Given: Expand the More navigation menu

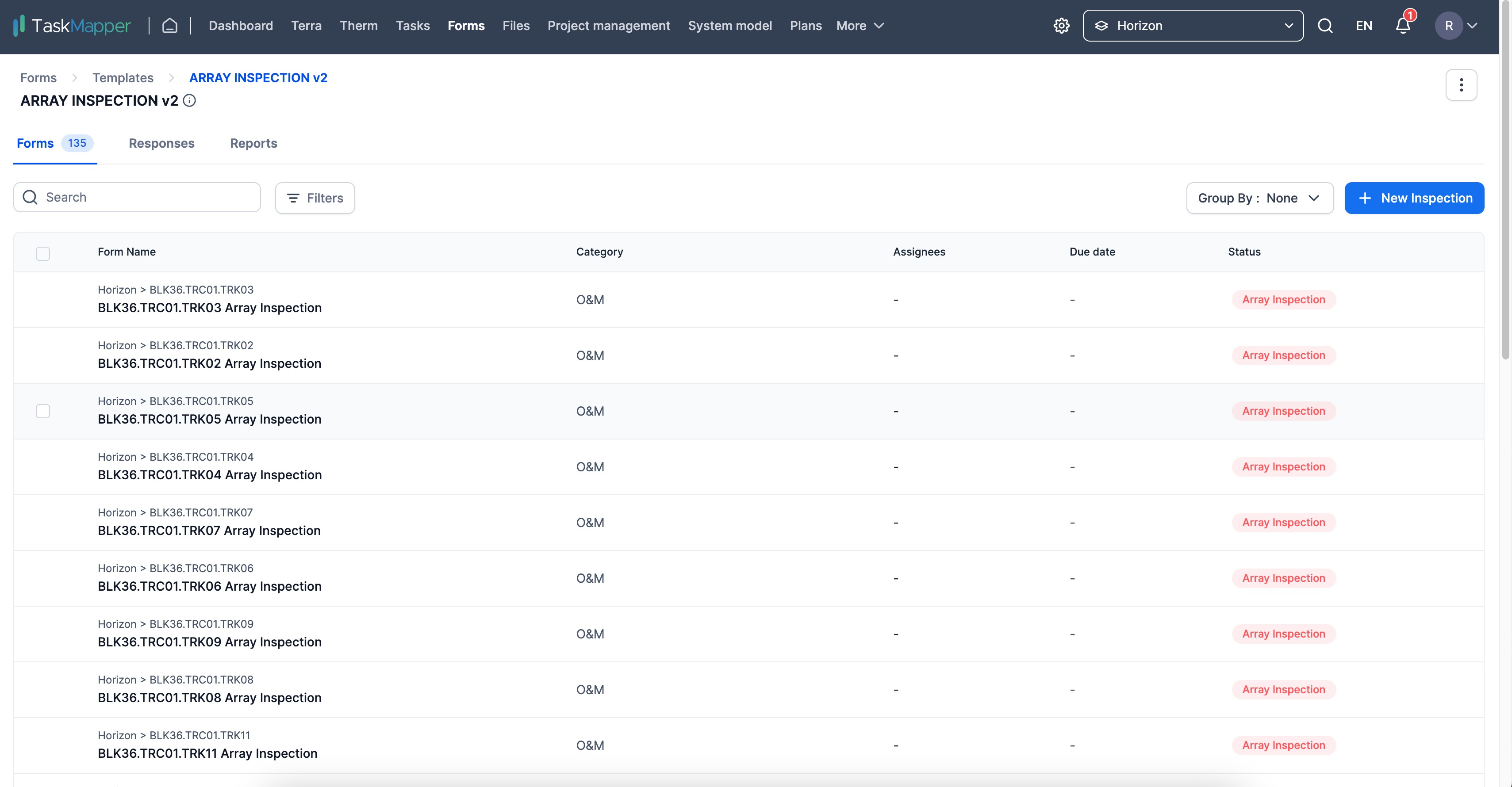Looking at the screenshot, I should pos(860,26).
